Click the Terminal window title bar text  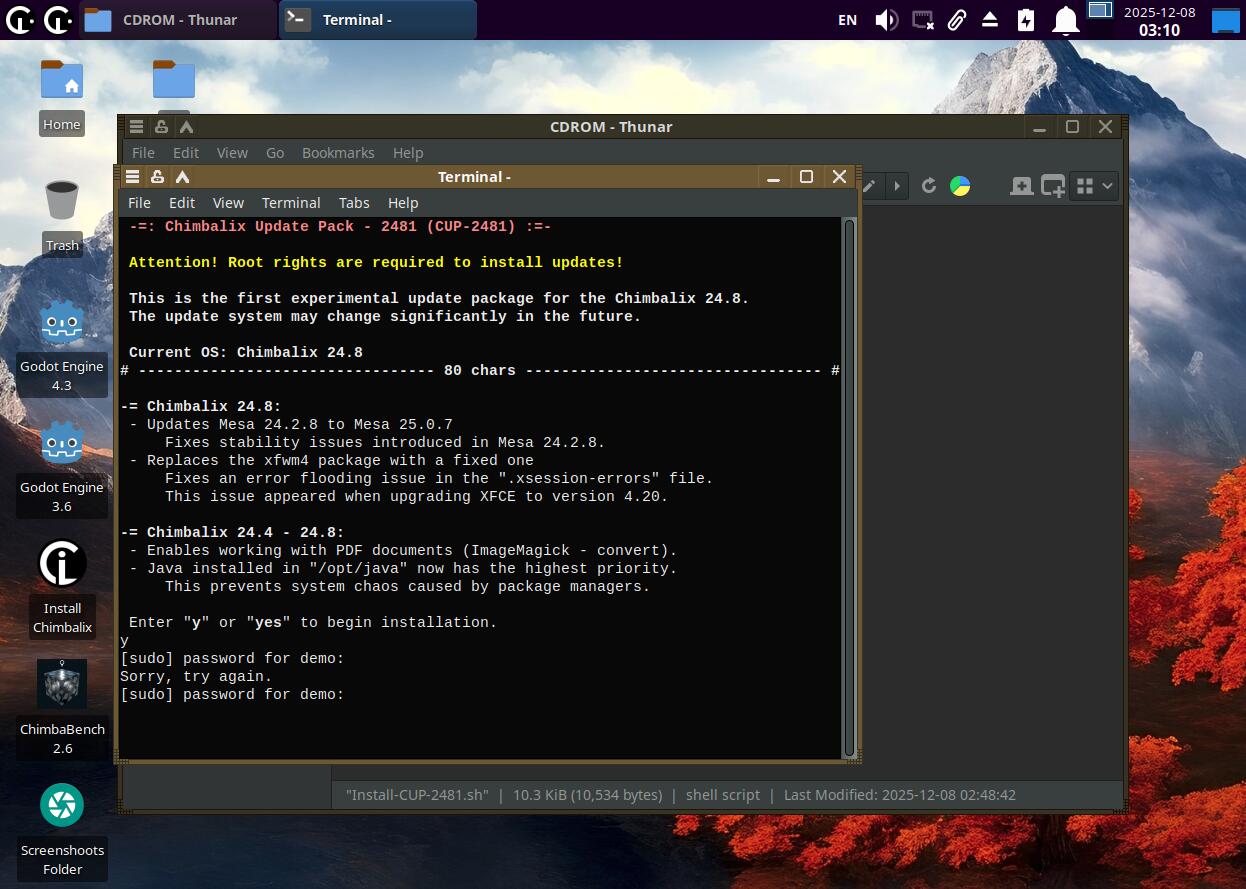pos(474,177)
